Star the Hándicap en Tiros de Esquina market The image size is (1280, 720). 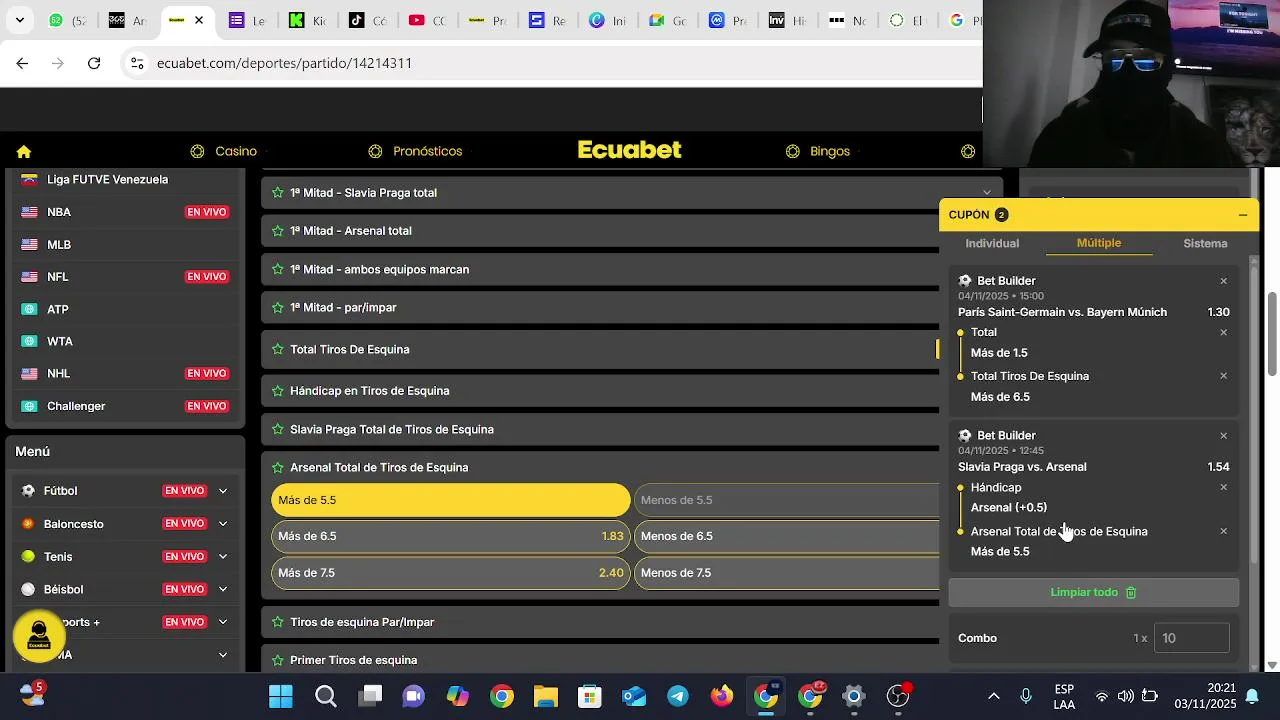[278, 391]
